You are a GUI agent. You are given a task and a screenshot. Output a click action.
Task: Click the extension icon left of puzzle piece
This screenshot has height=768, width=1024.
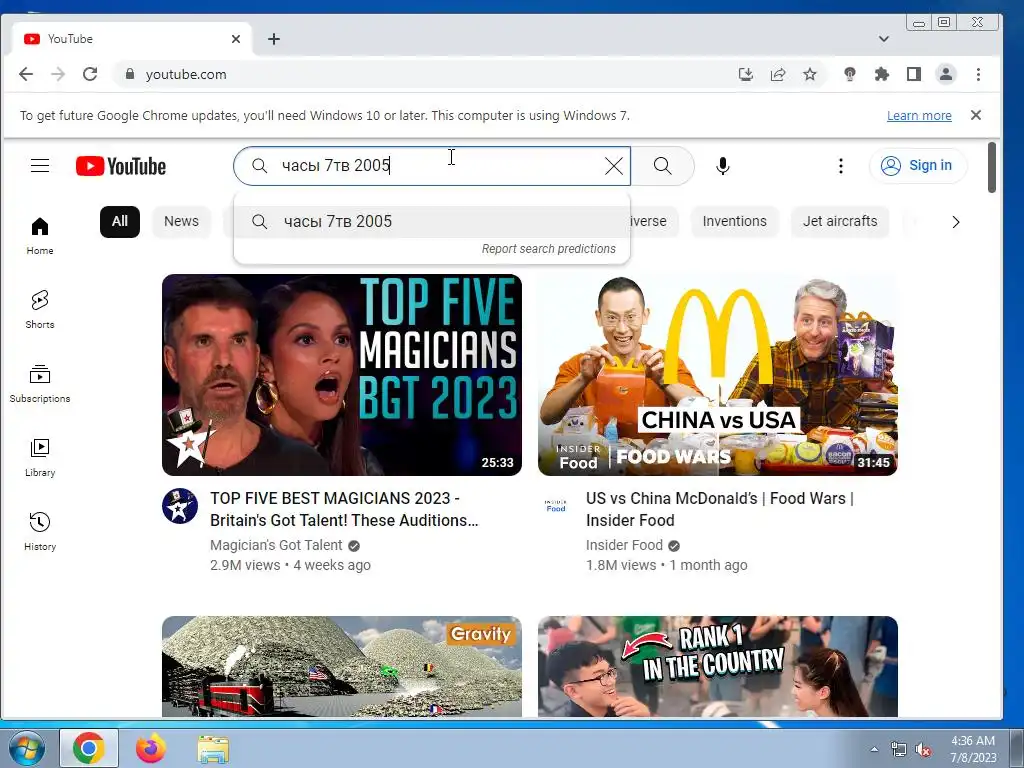850,74
